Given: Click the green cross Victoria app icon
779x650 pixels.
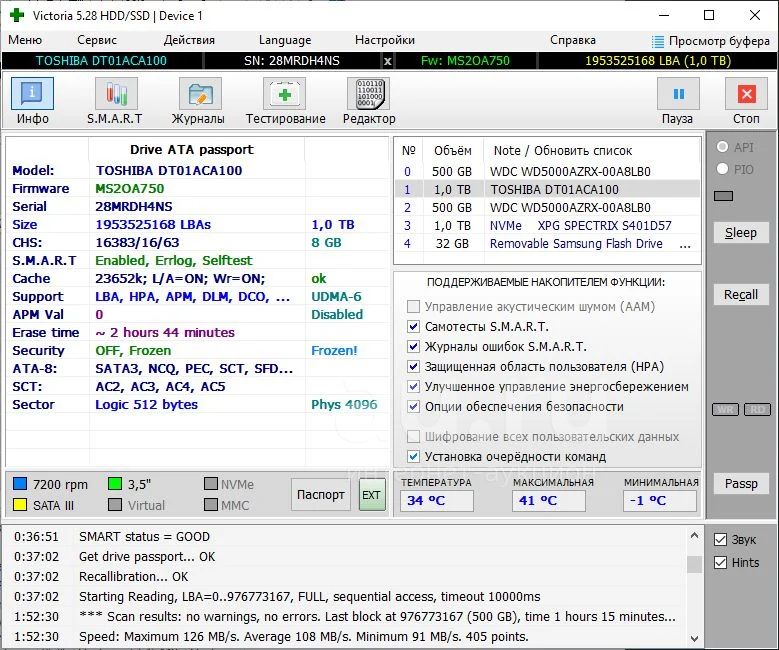Looking at the screenshot, I should coord(17,15).
